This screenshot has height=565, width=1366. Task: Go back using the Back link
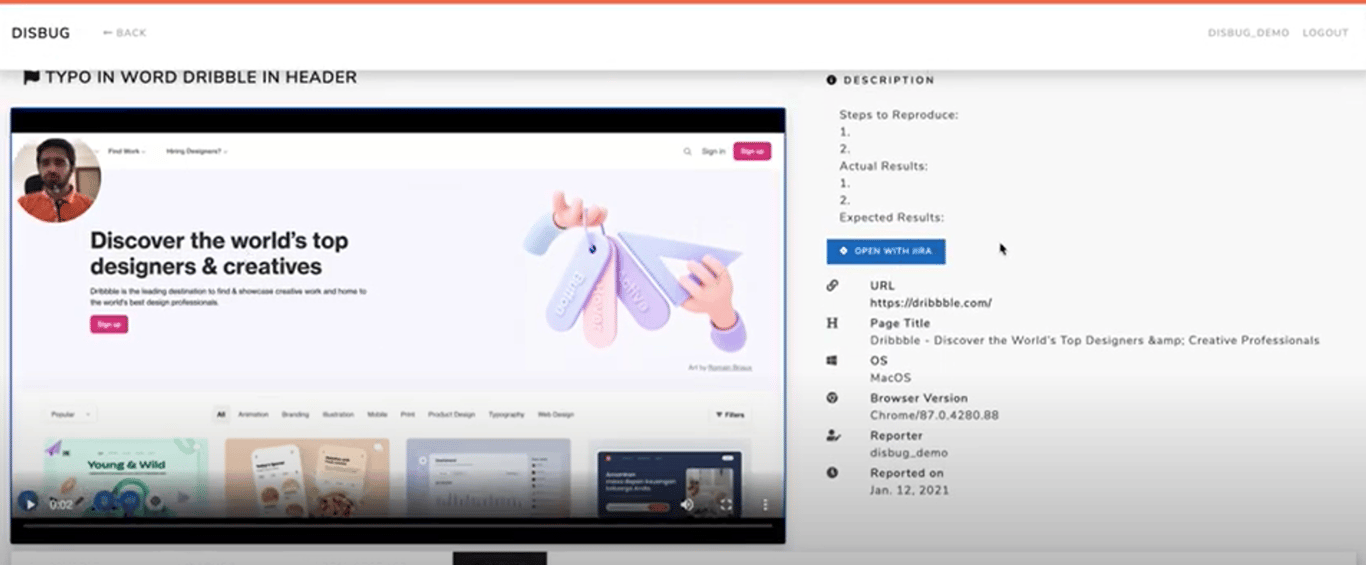click(125, 33)
